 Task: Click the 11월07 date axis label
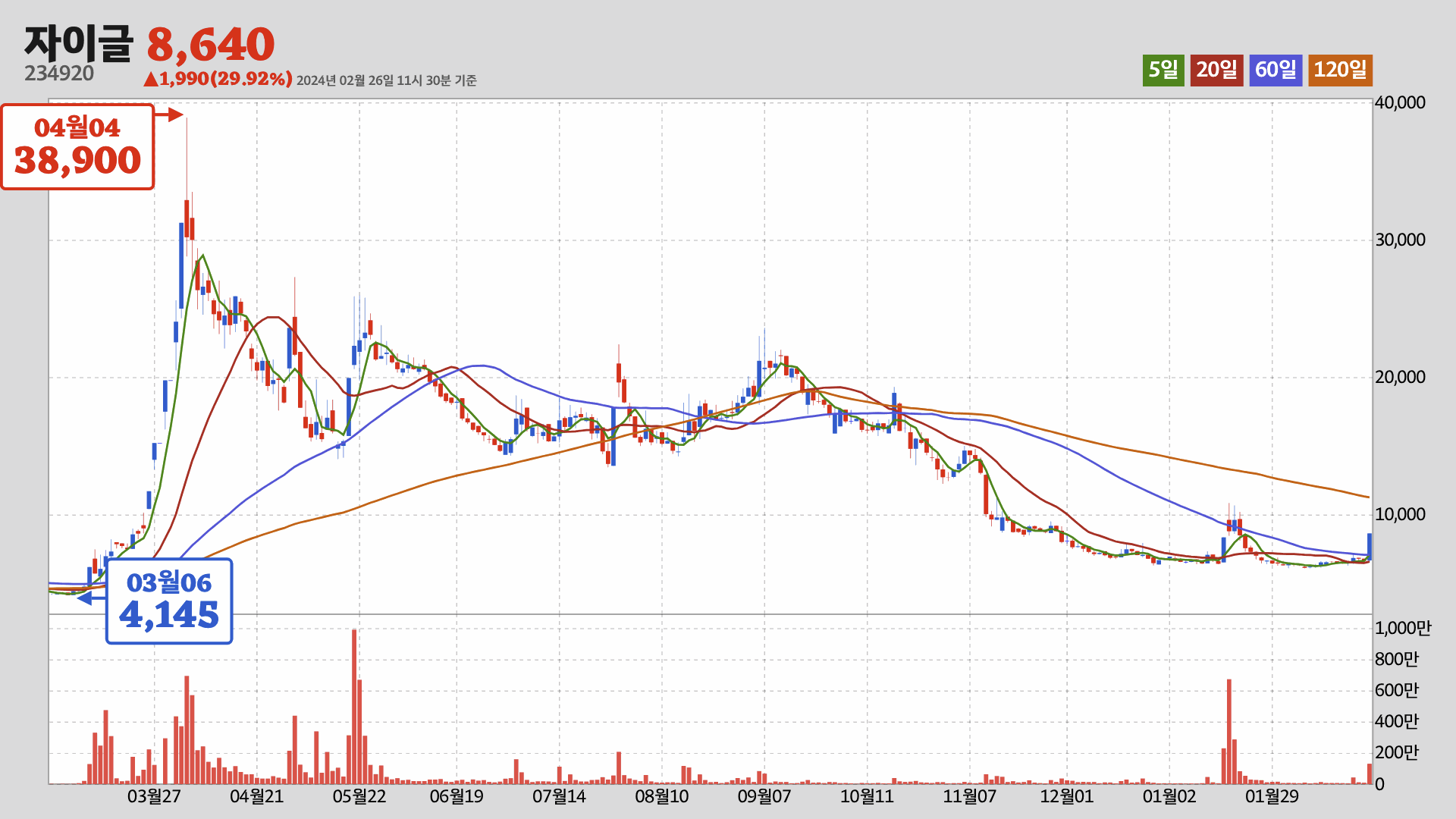coord(969,796)
